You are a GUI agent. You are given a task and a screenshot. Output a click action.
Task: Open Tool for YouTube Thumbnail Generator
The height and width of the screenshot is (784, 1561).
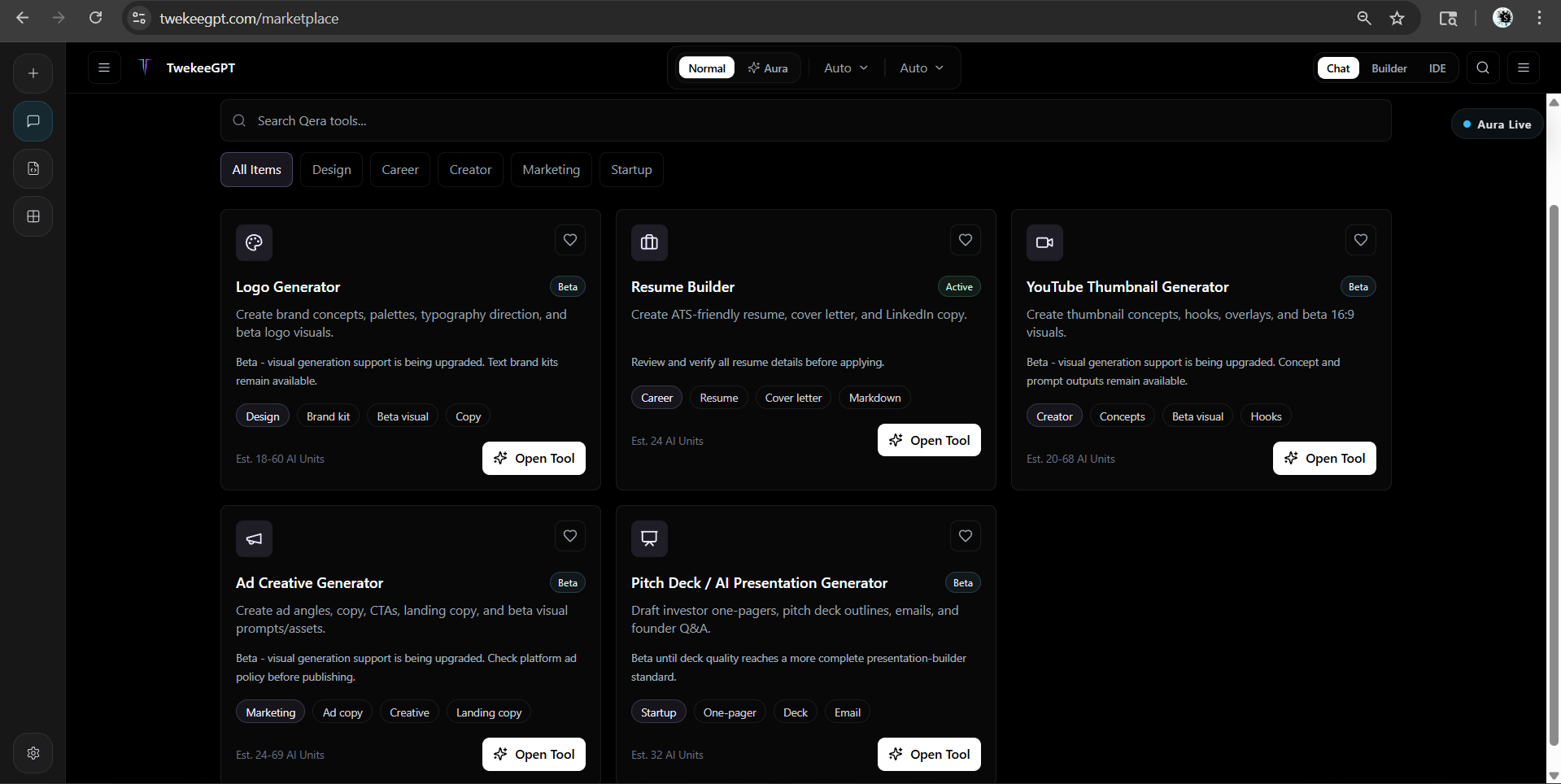1324,458
